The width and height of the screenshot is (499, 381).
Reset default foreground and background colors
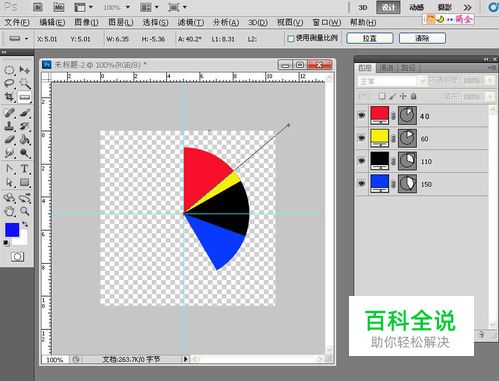(6, 243)
